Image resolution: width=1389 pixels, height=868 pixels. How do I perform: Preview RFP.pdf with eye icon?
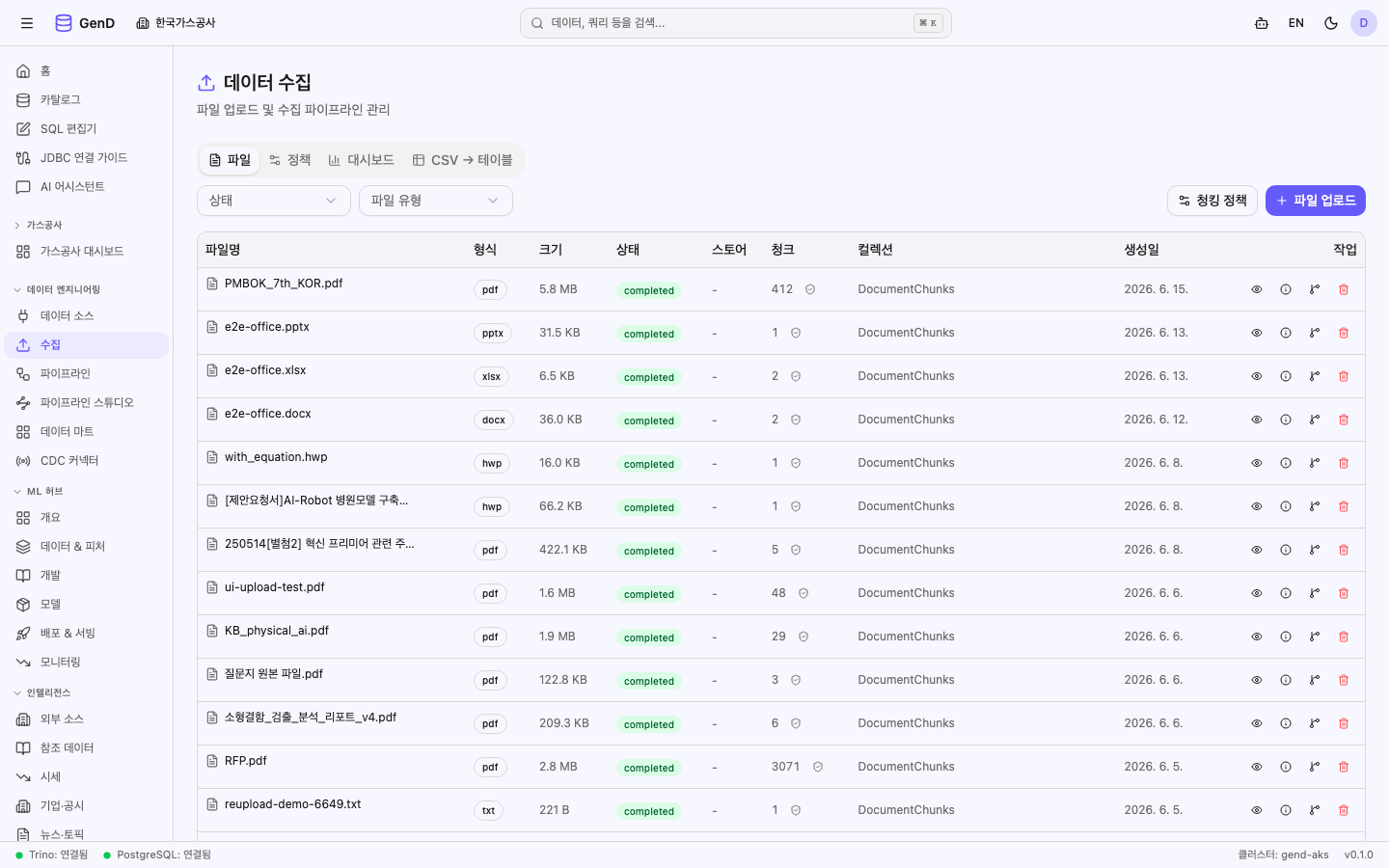(x=1257, y=767)
